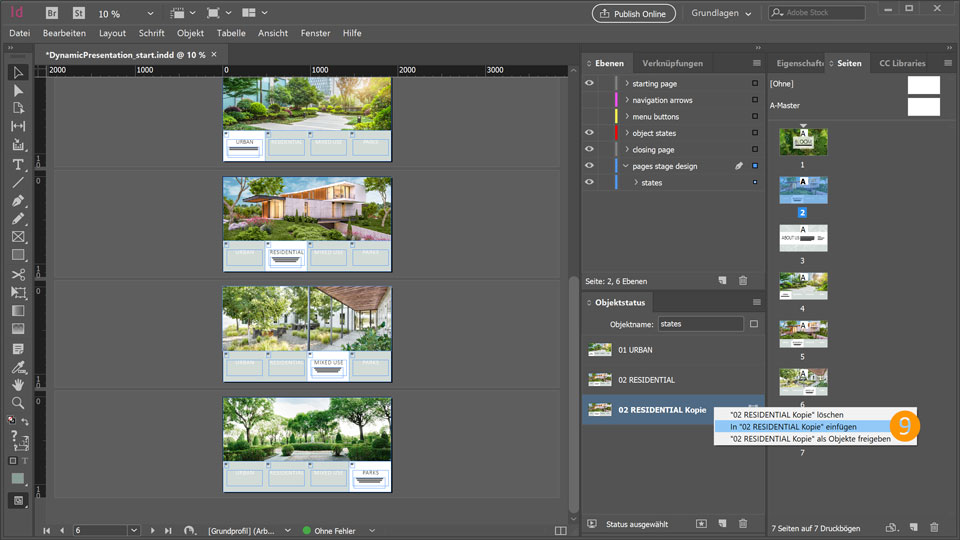
Task: Select the Selection tool arrow
Action: [18, 72]
